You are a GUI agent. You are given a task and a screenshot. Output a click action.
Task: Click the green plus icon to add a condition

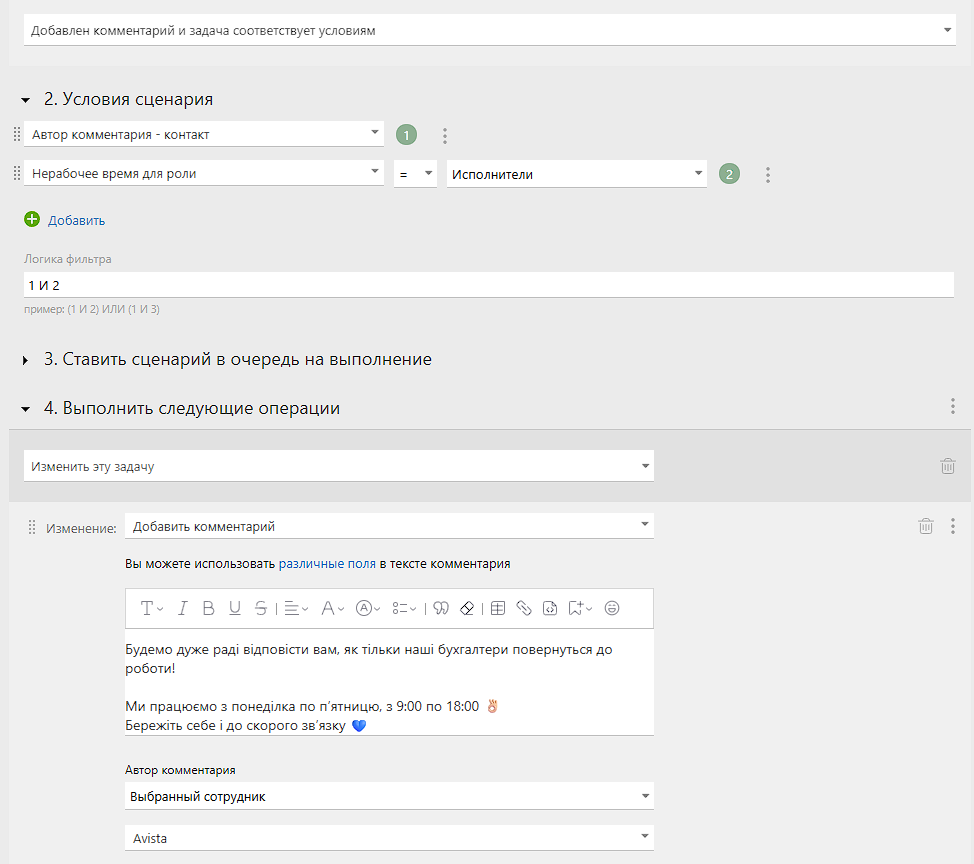point(32,219)
